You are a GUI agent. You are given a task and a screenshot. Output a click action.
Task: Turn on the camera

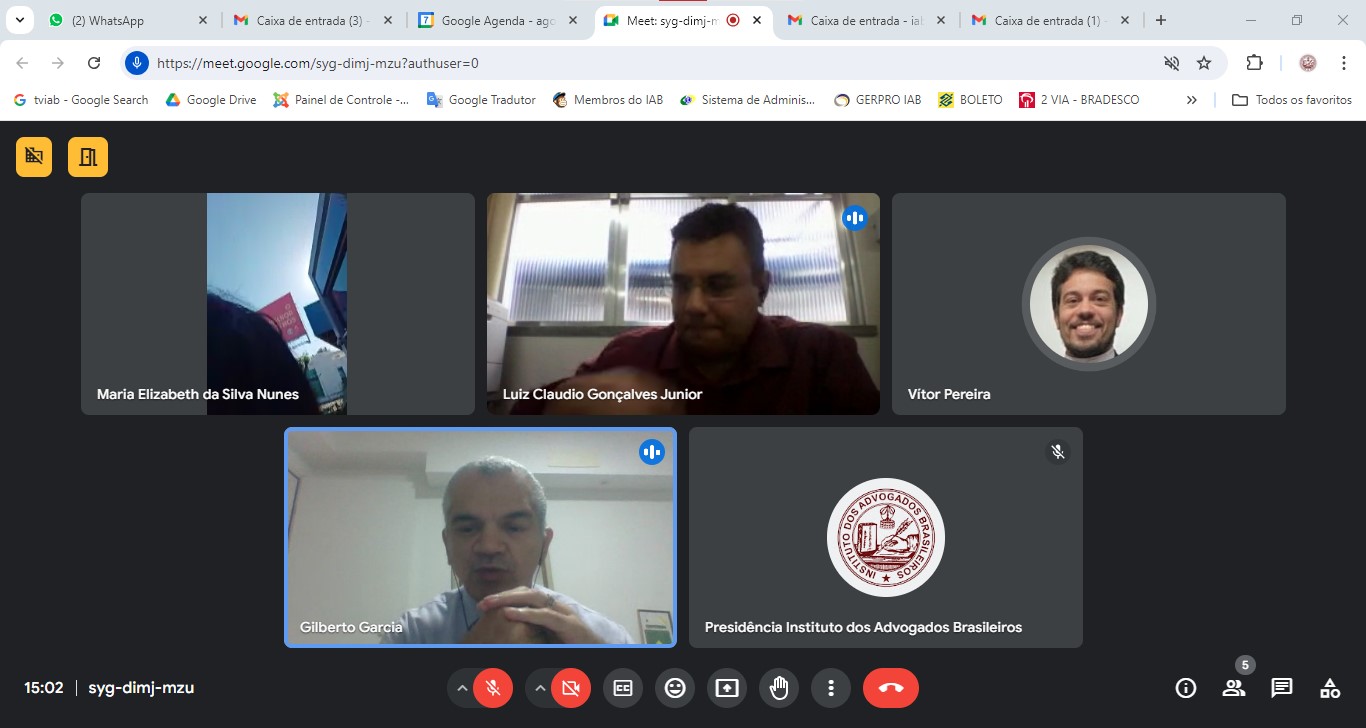pyautogui.click(x=571, y=688)
